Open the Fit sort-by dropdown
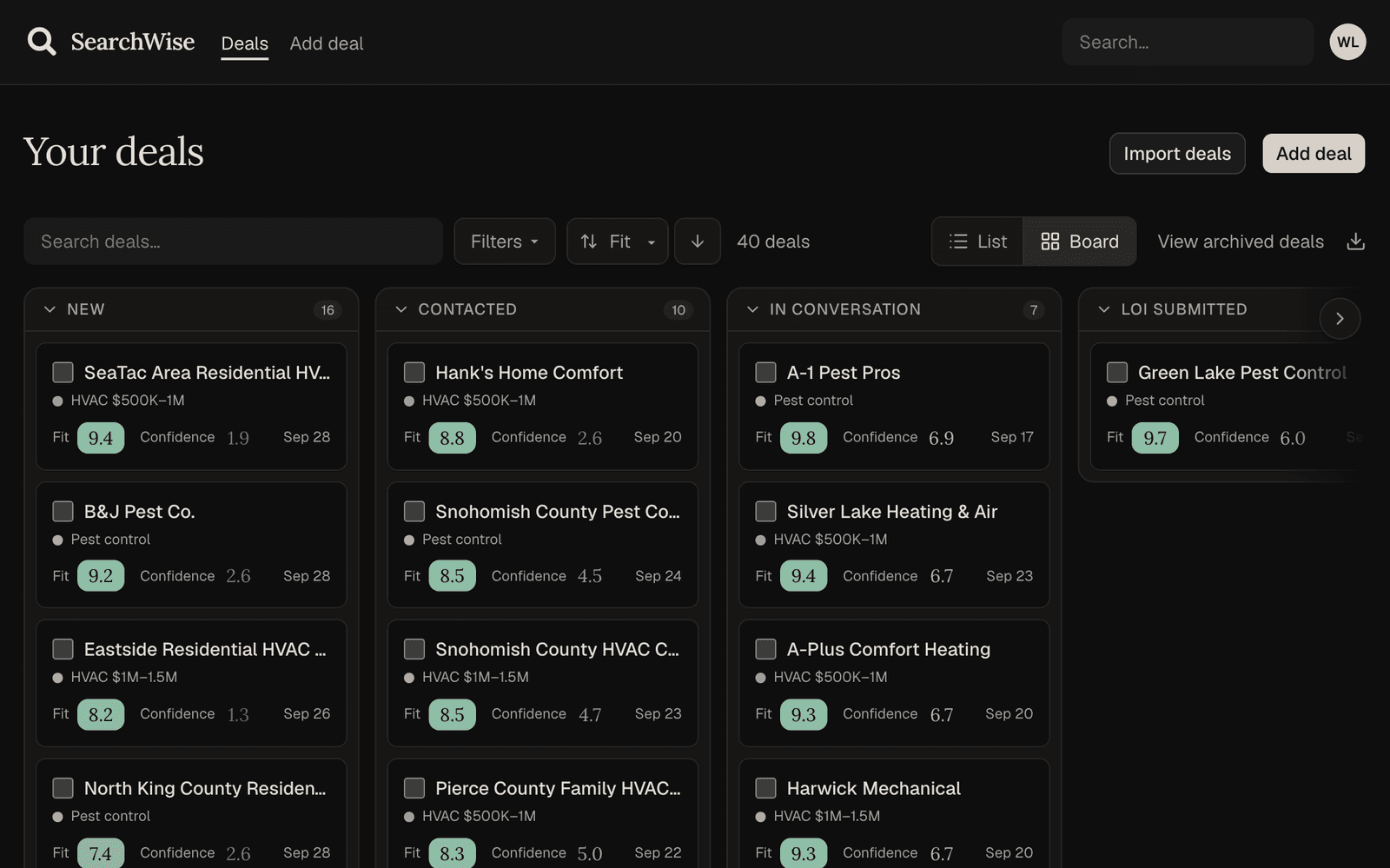 pyautogui.click(x=618, y=242)
